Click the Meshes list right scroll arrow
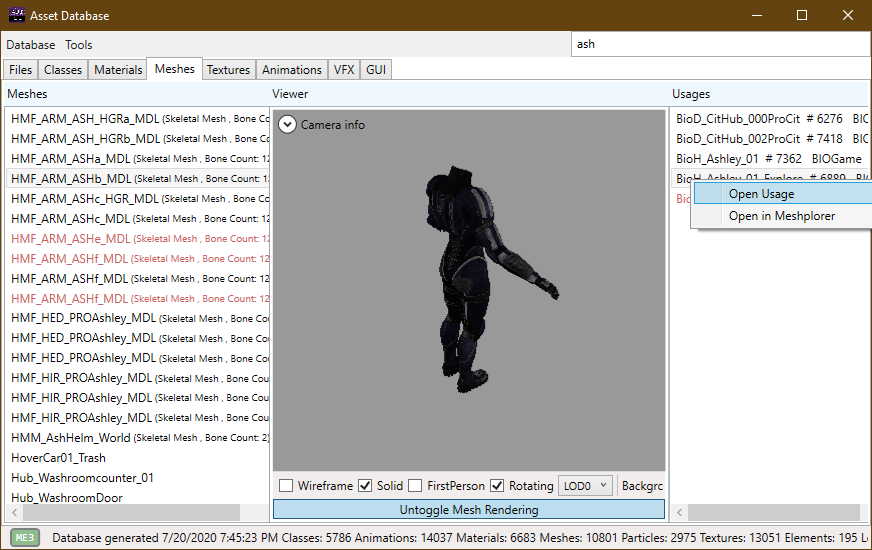Screen dimensions: 872x550 (x=263, y=512)
